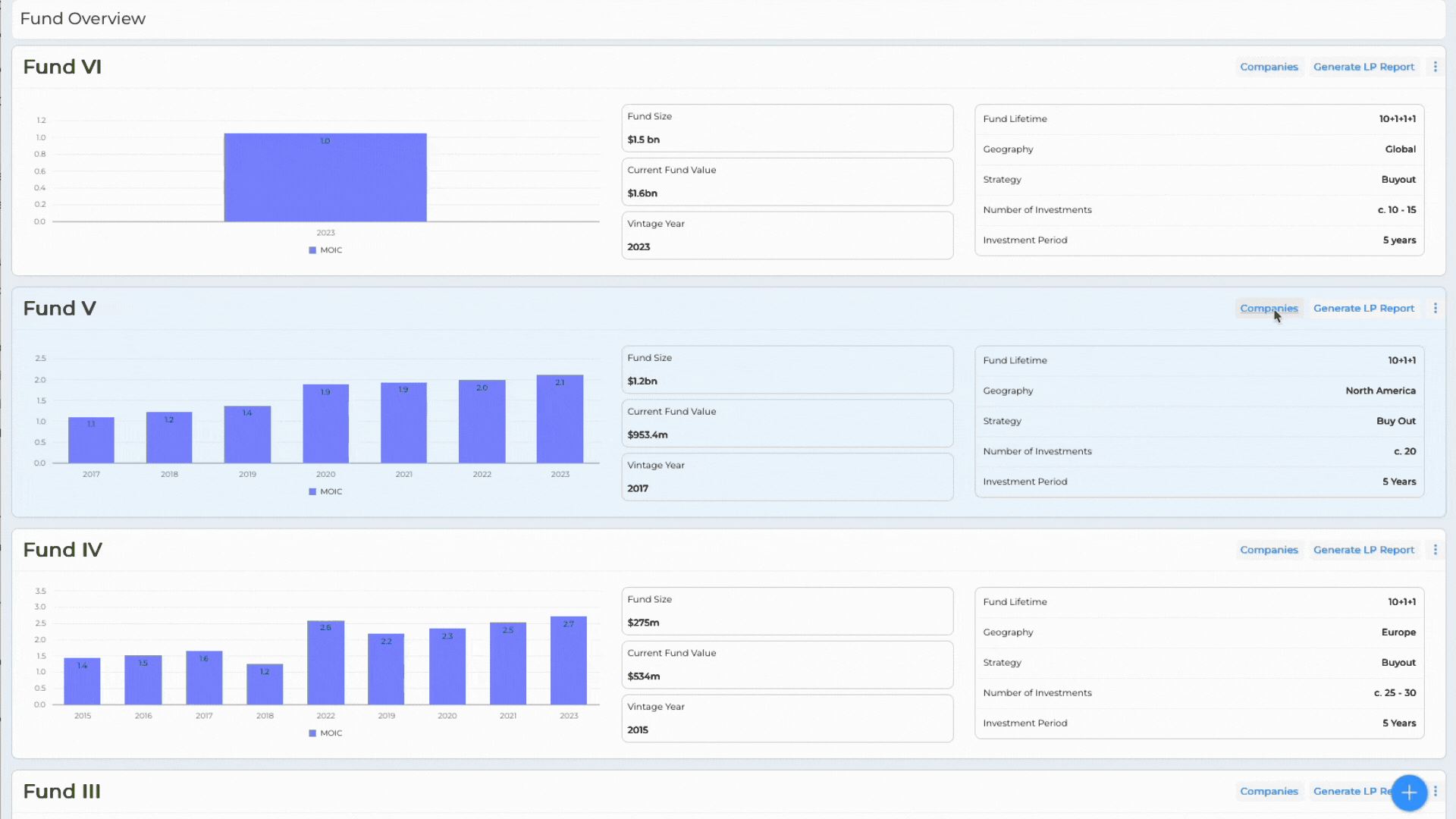Generate LP Report for Fund V
Viewport: 1456px width, 819px height.
click(x=1363, y=308)
